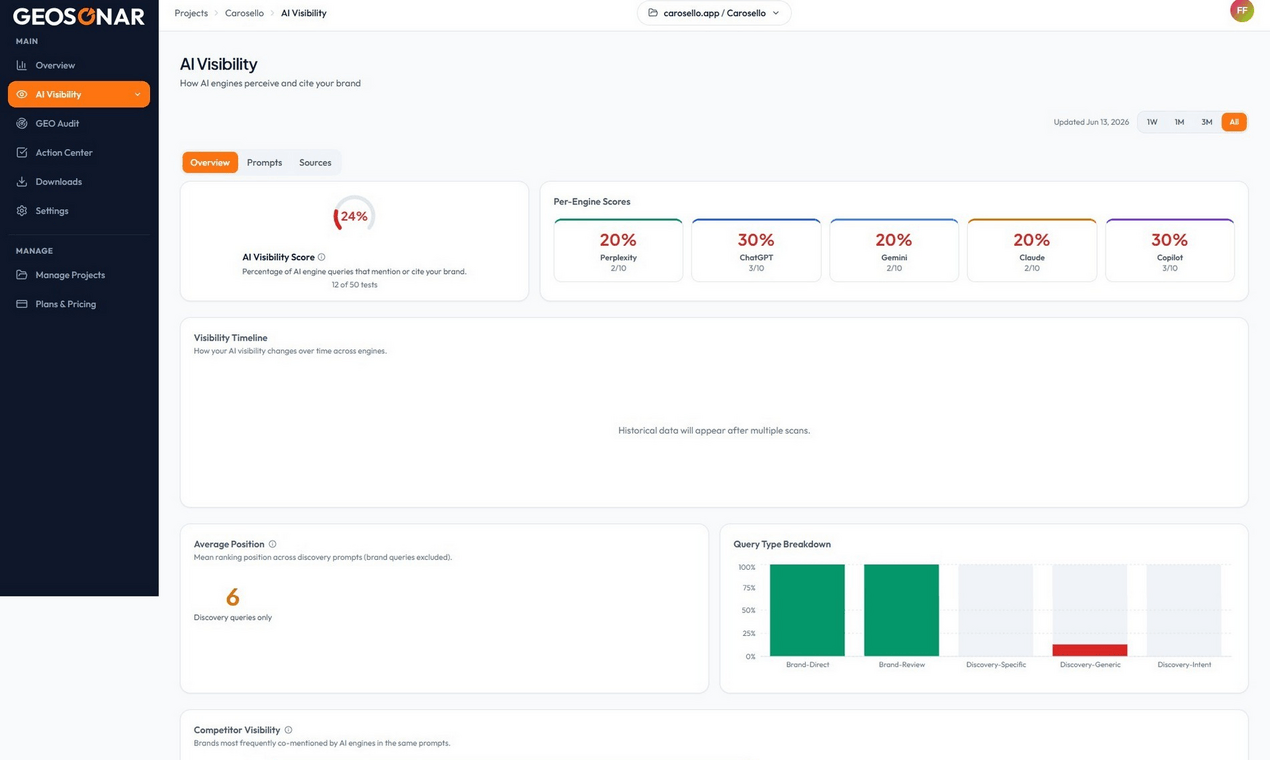
Task: Click the Plans & Pricing card icon
Action: click(22, 304)
